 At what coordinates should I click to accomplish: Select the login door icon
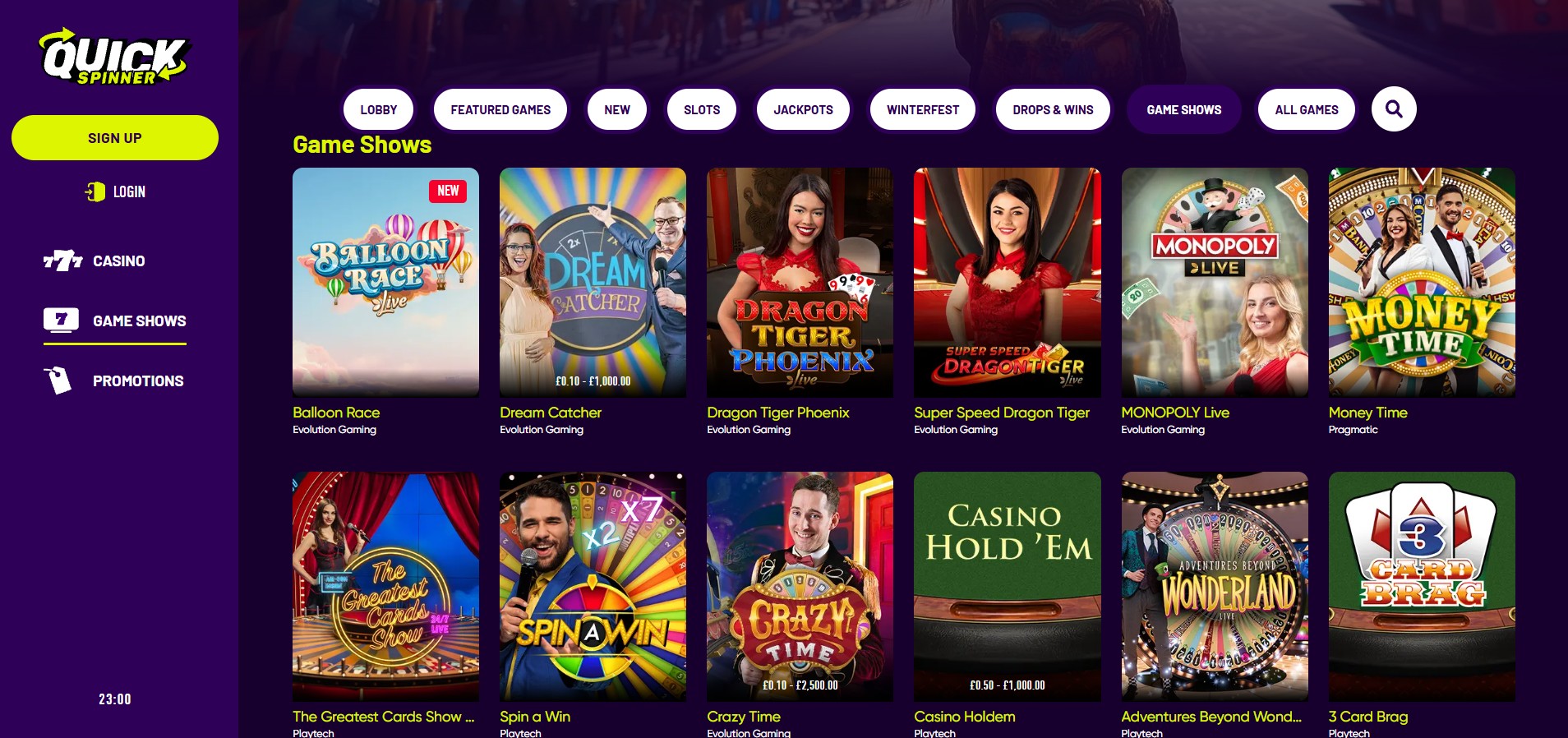pos(95,191)
